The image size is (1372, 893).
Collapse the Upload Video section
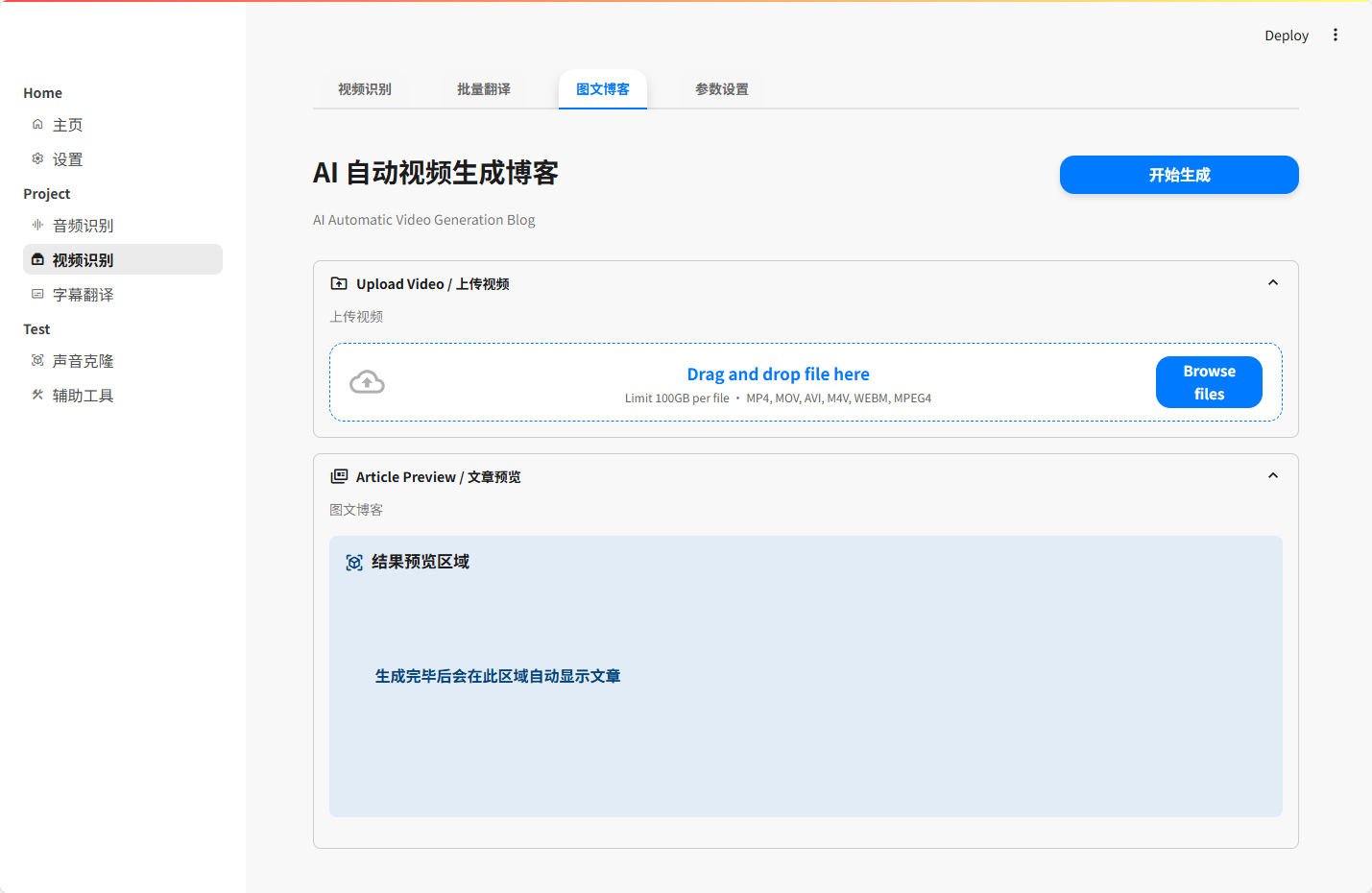(x=1272, y=283)
